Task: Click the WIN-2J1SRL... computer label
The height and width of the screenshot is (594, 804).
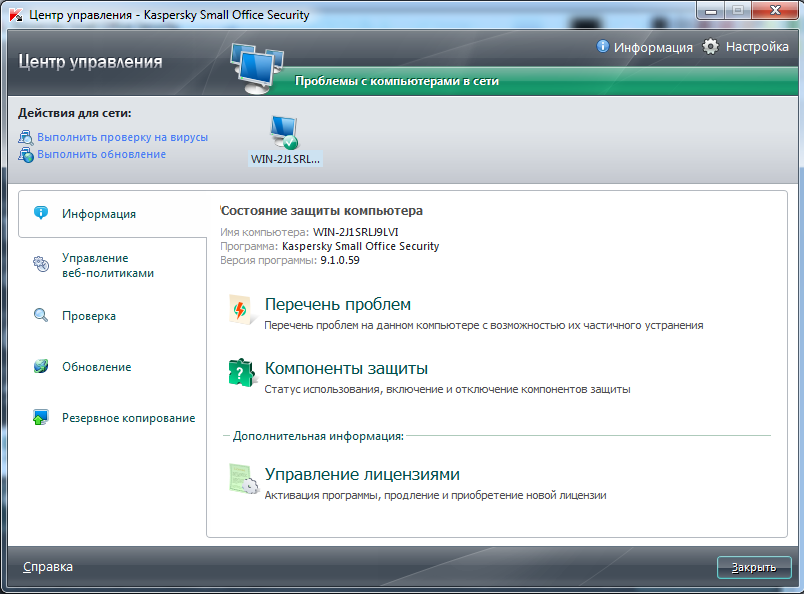Action: (x=285, y=159)
